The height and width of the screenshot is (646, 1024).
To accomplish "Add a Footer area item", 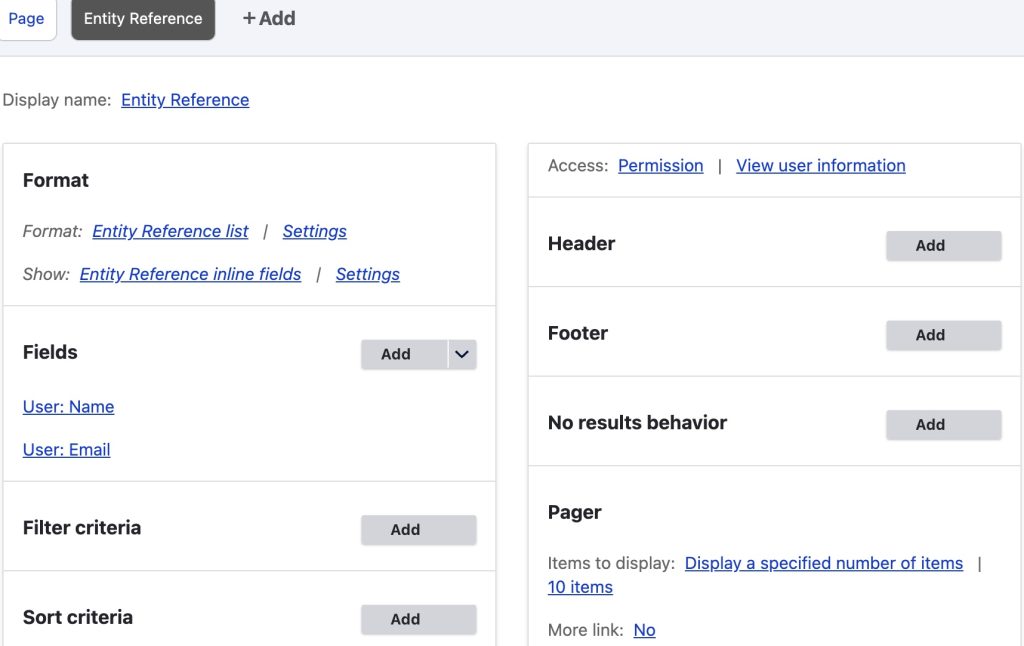I will [x=943, y=335].
